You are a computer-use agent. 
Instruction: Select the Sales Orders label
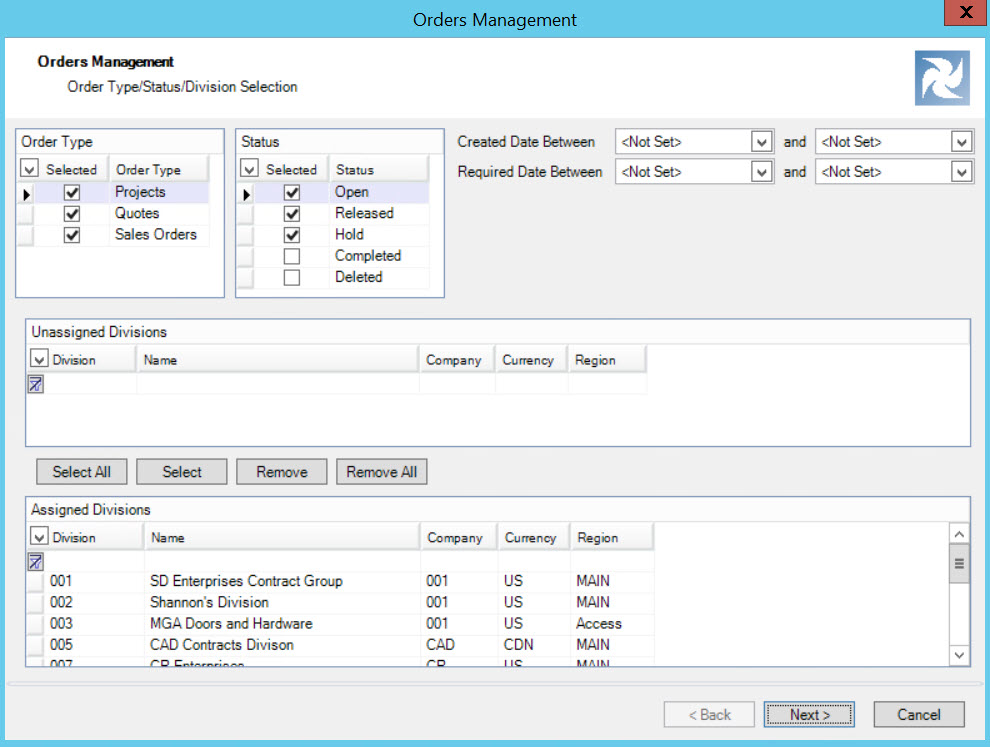156,235
